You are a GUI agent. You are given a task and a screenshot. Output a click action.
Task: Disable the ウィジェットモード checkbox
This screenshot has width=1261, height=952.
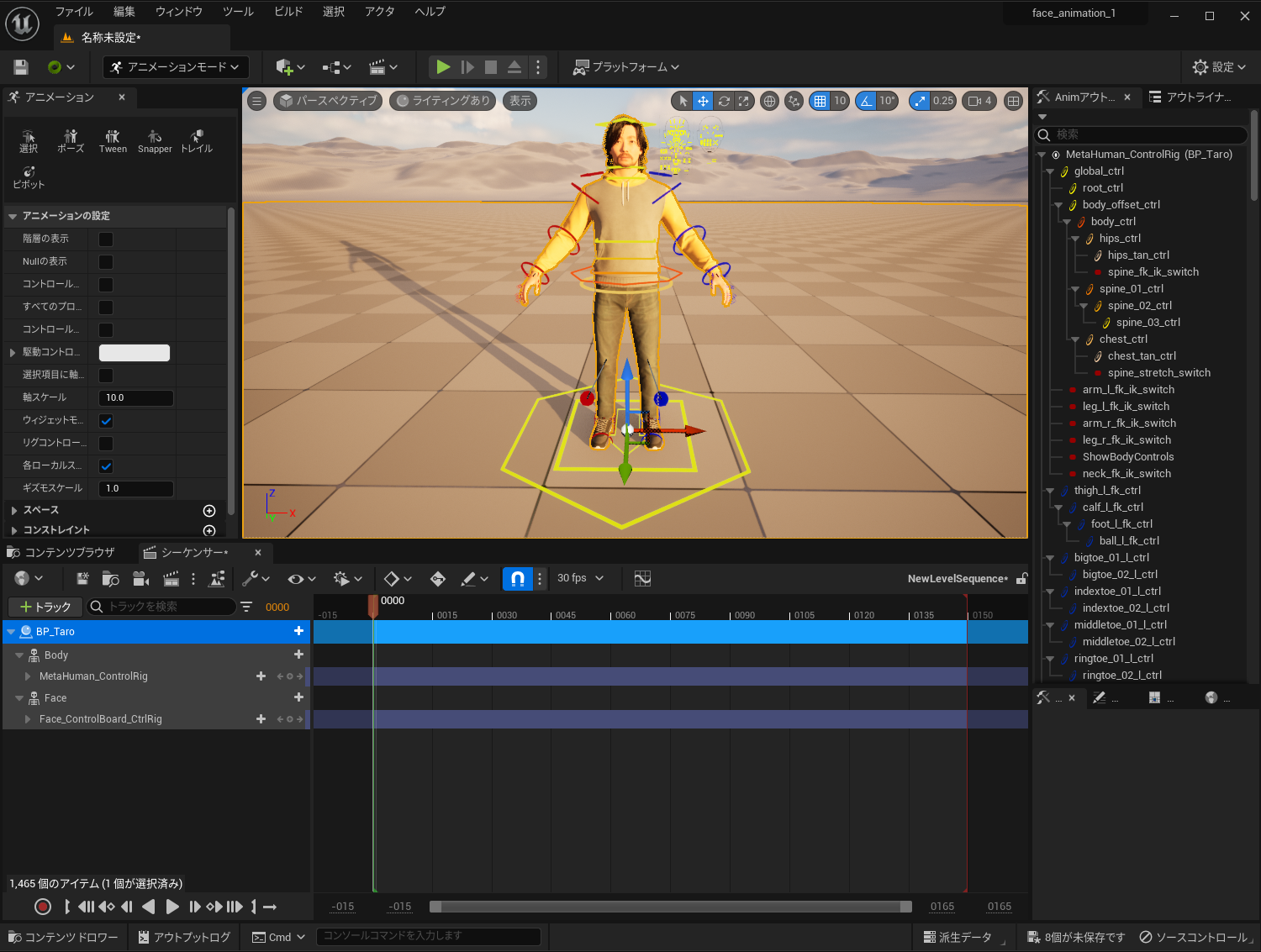(106, 421)
